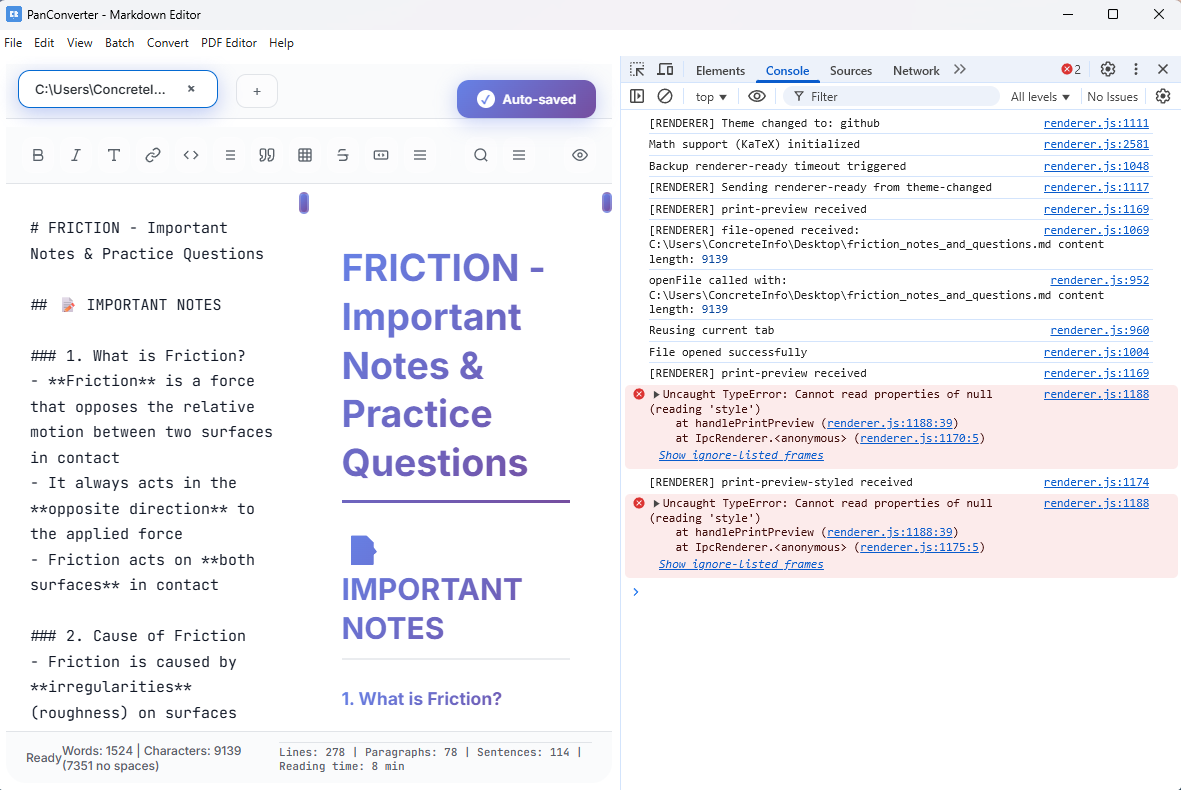Image resolution: width=1181 pixels, height=790 pixels.
Task: Close the C:\Users\Concretel... file tab
Action: (191, 89)
